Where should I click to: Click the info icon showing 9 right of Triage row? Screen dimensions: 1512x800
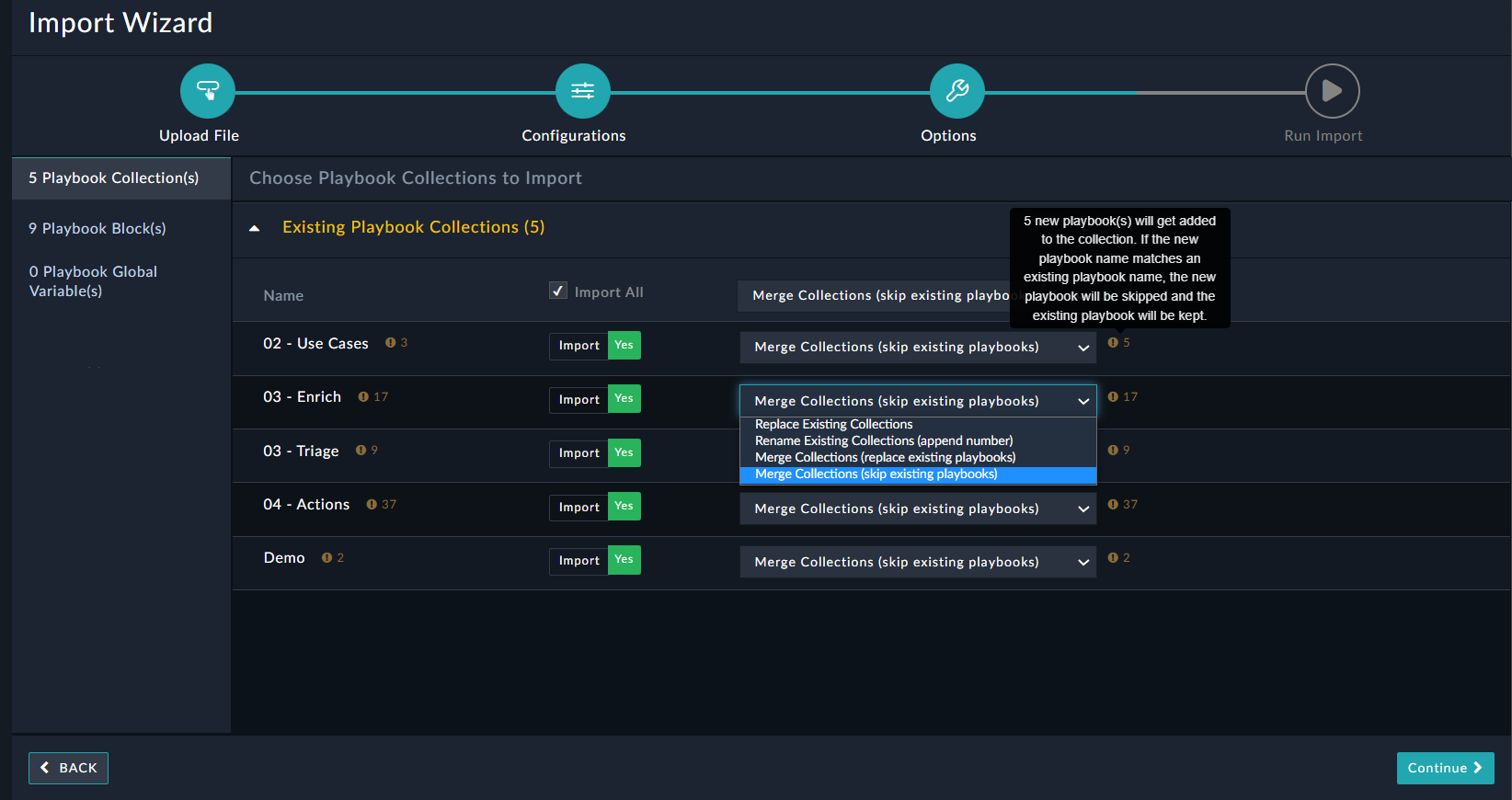pos(1113,451)
